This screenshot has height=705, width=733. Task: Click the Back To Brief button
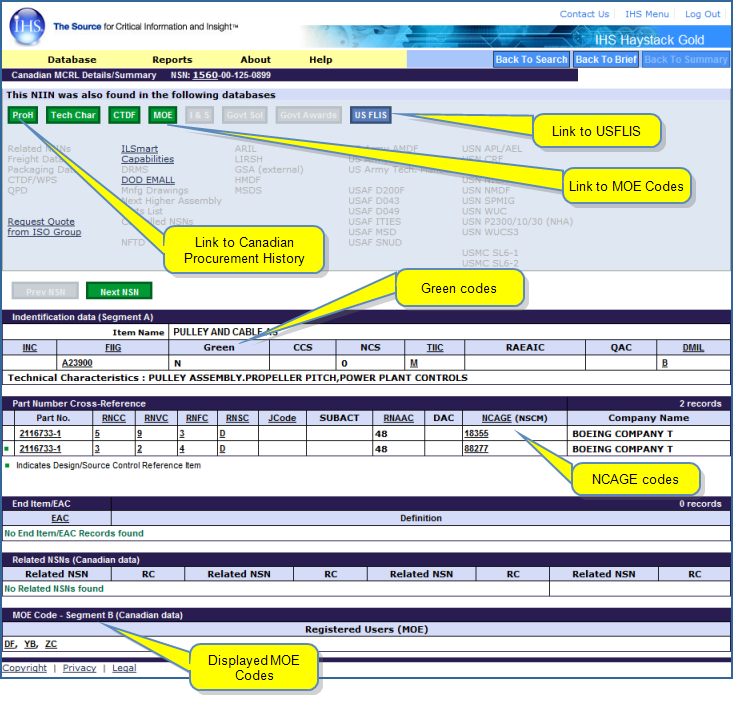606,59
